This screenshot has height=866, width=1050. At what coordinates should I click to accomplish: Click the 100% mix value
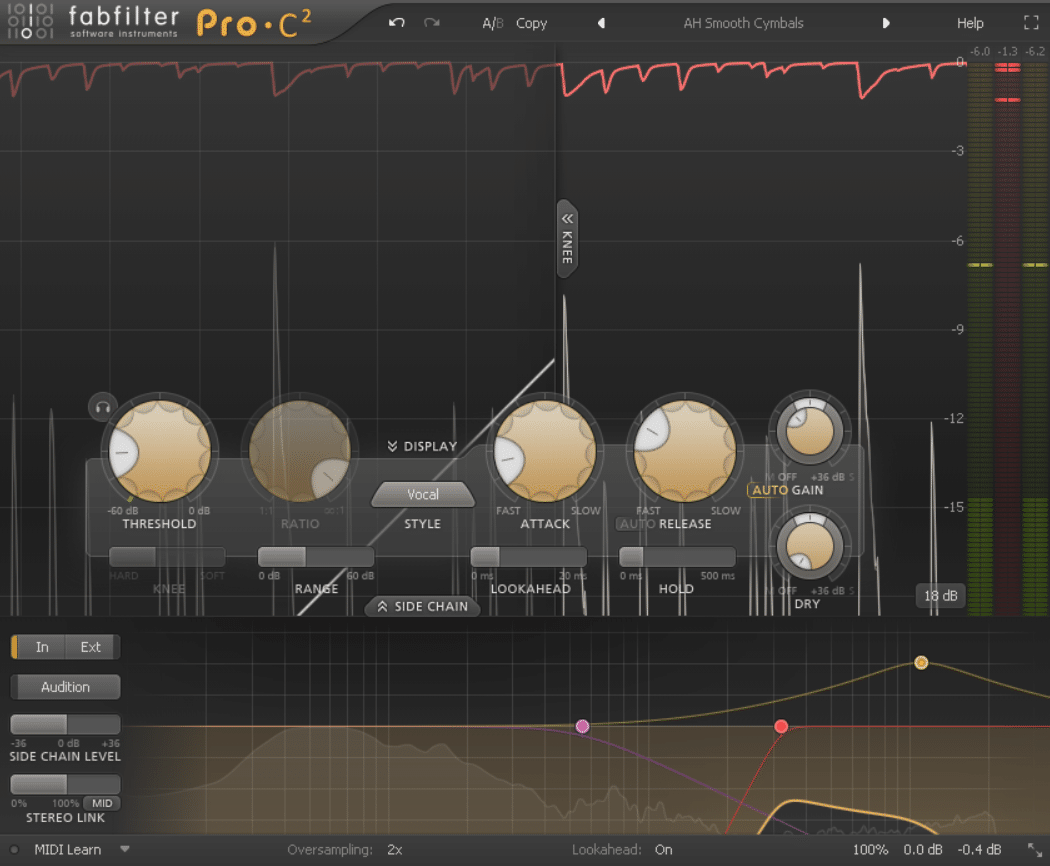(x=870, y=850)
